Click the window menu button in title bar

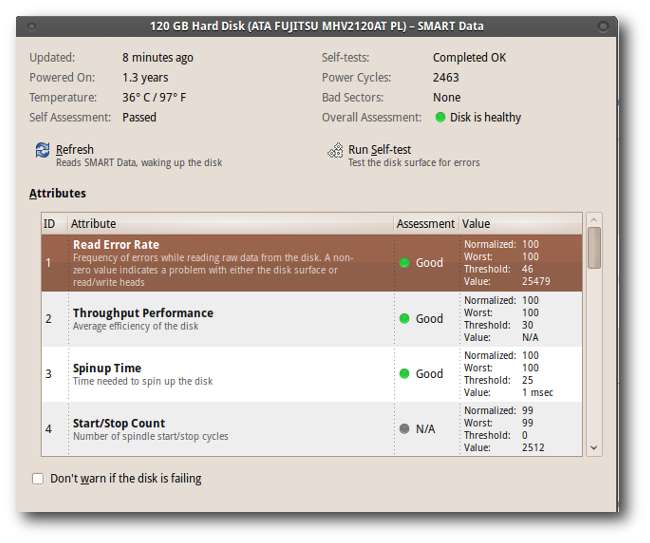click(x=32, y=27)
